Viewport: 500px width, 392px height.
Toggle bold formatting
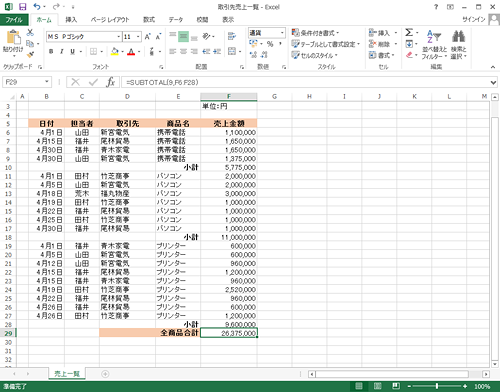pyautogui.click(x=51, y=51)
